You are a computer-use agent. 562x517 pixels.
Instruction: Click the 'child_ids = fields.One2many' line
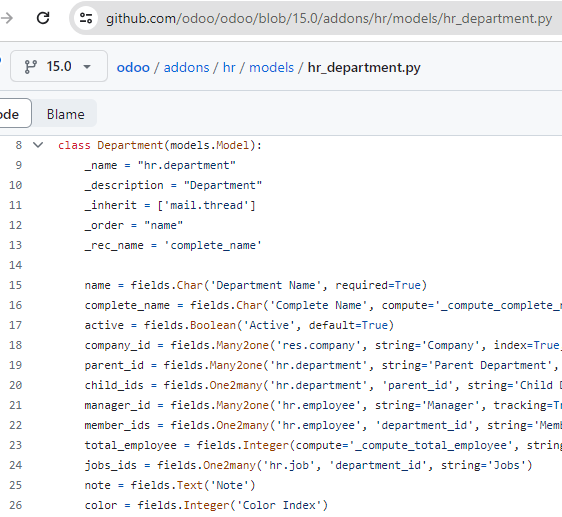point(323,385)
